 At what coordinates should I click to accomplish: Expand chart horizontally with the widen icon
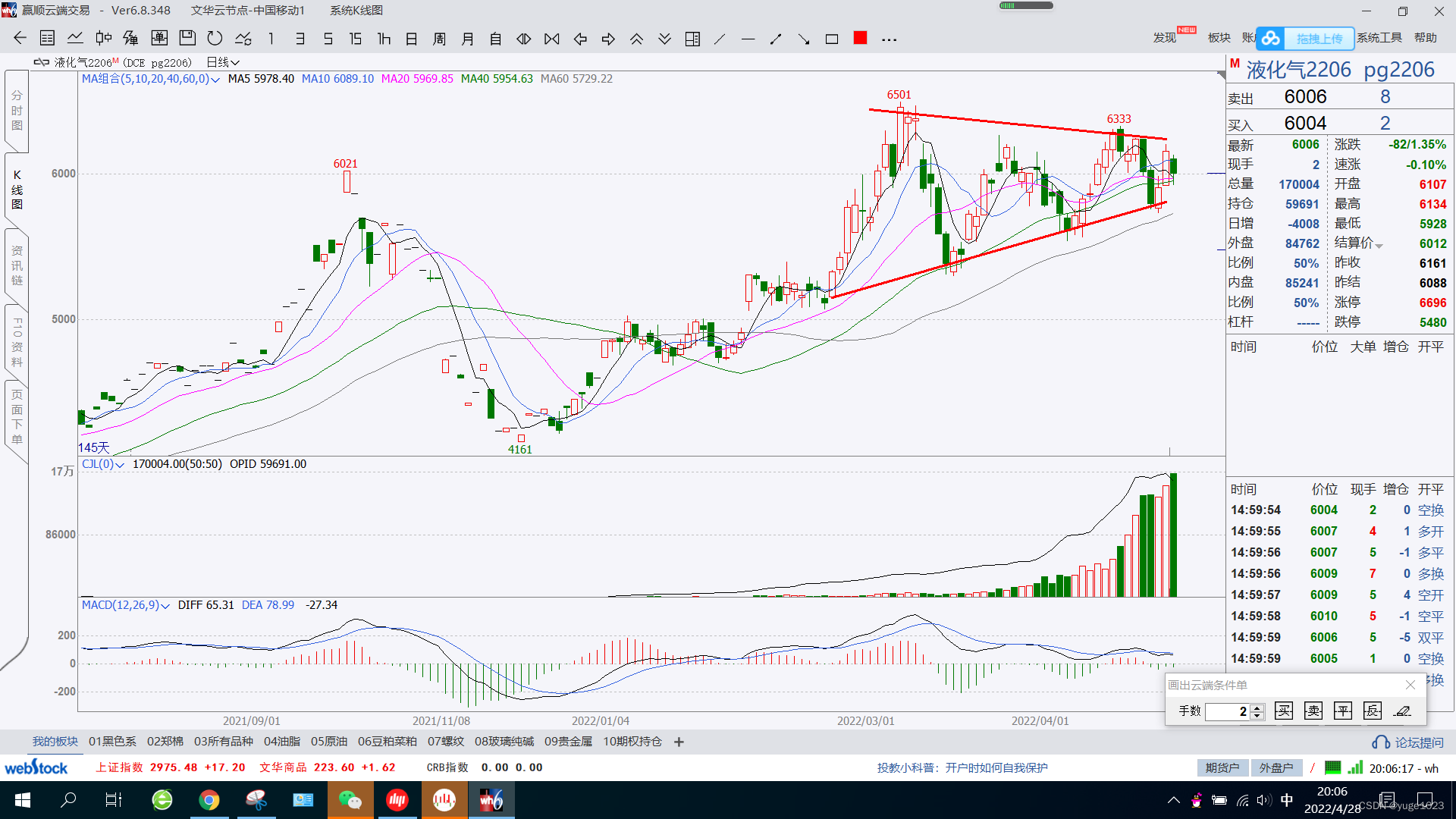(x=524, y=38)
